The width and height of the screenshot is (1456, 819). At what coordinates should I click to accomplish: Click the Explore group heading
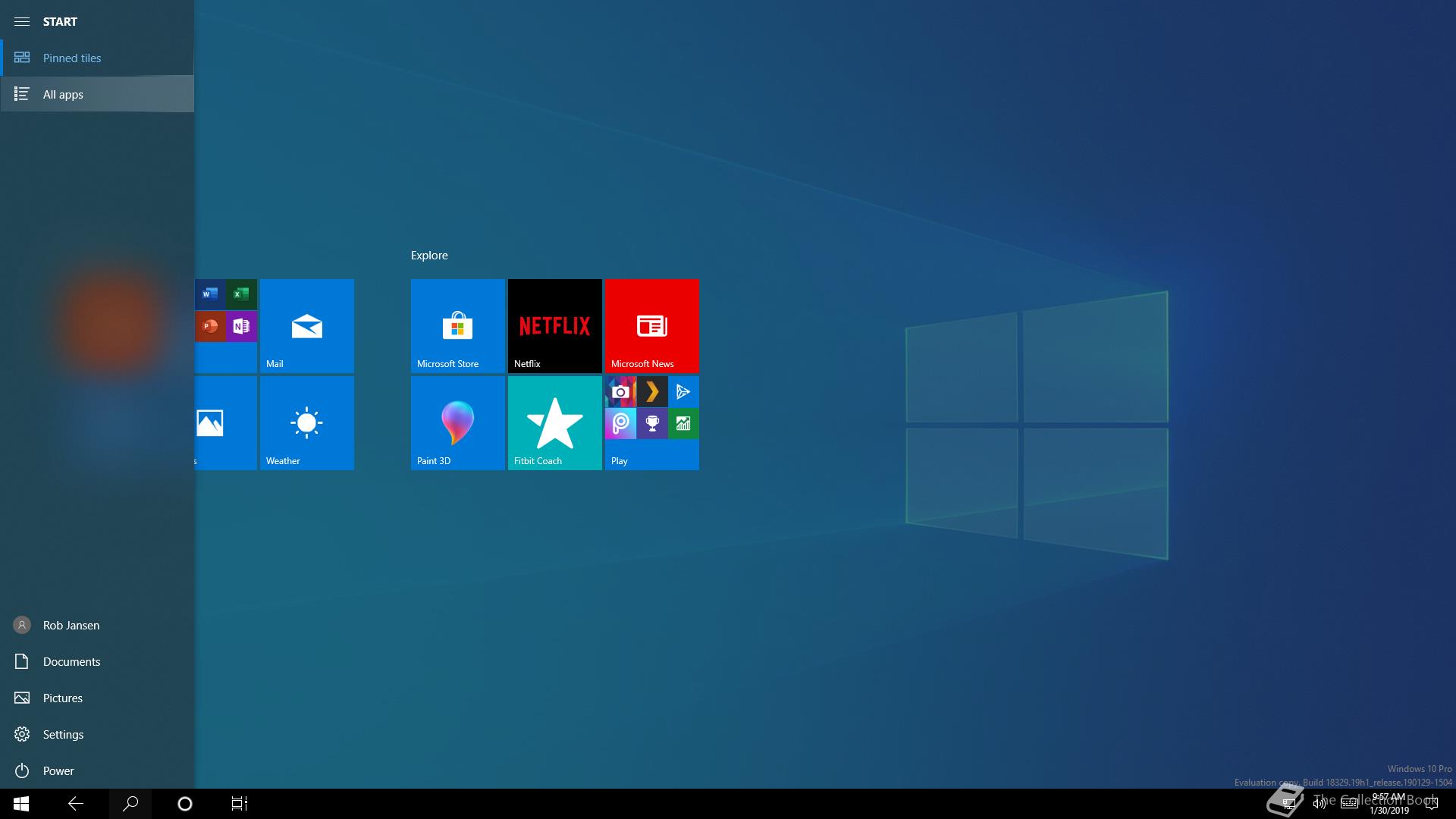[429, 256]
